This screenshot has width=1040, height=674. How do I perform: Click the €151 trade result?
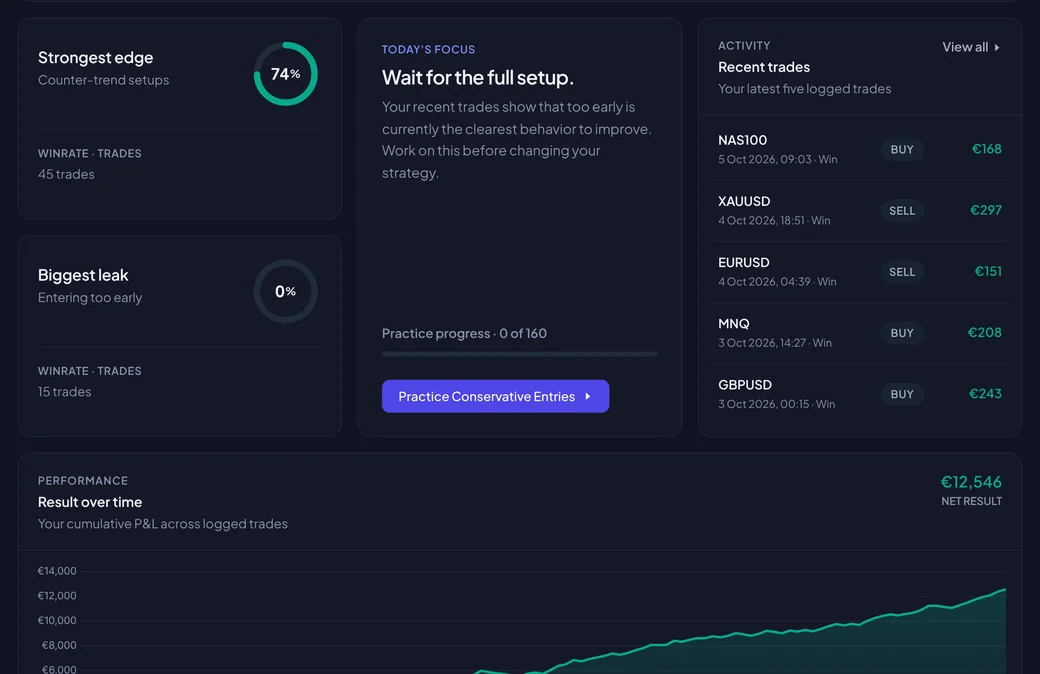pyautogui.click(x=988, y=271)
